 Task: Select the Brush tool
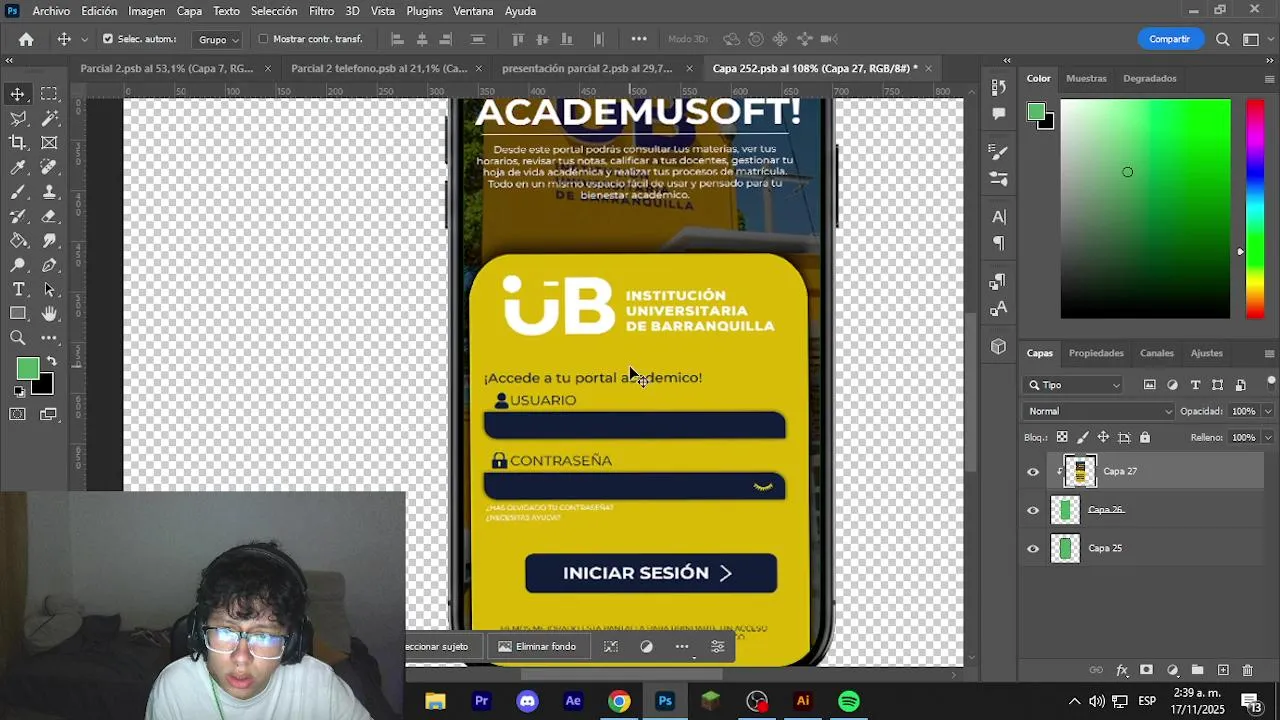click(x=18, y=192)
